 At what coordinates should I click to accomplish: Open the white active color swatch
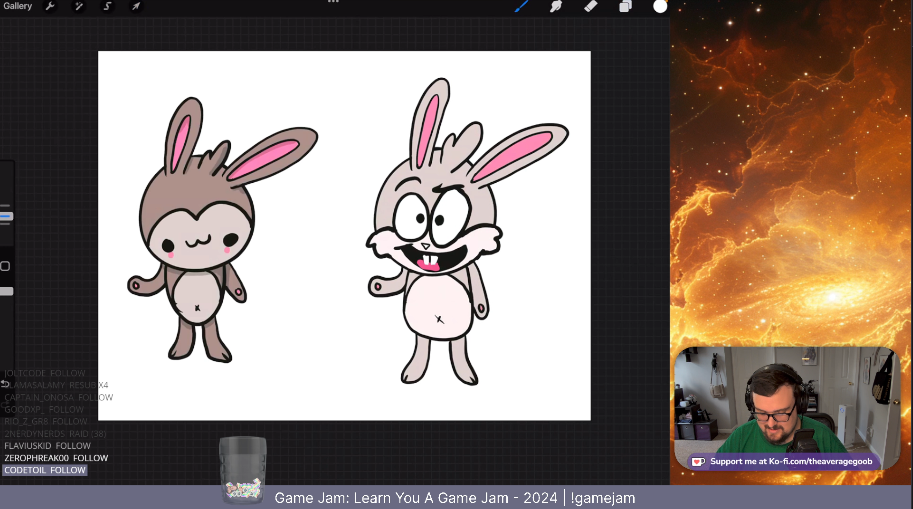660,6
